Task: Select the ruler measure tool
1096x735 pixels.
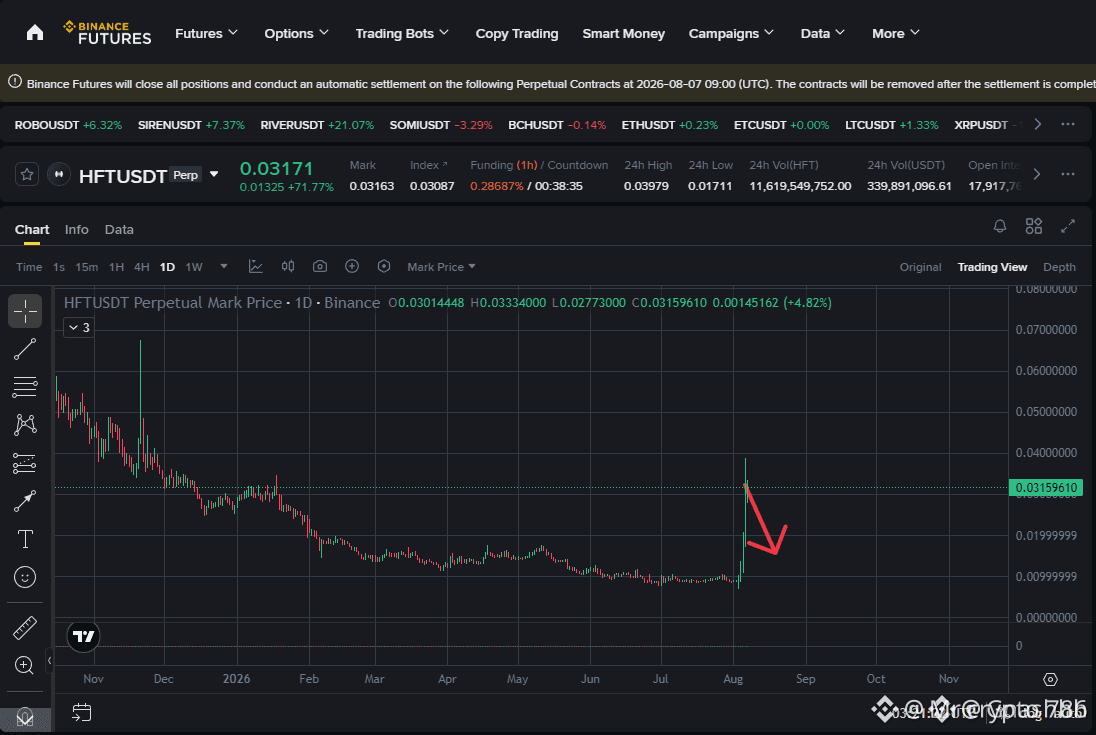Action: 25,627
